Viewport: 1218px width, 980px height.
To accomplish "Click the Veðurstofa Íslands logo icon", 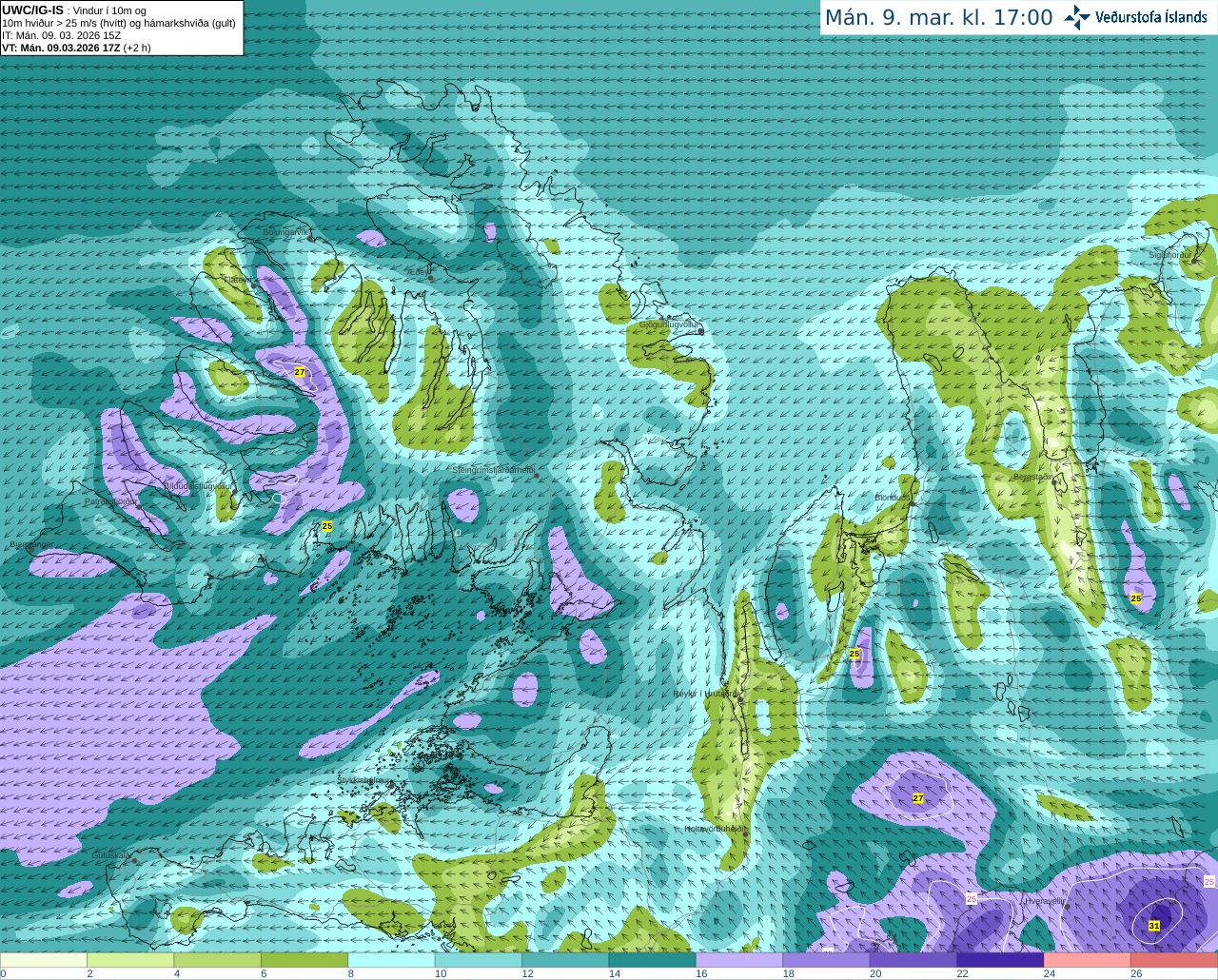I will (x=1077, y=17).
